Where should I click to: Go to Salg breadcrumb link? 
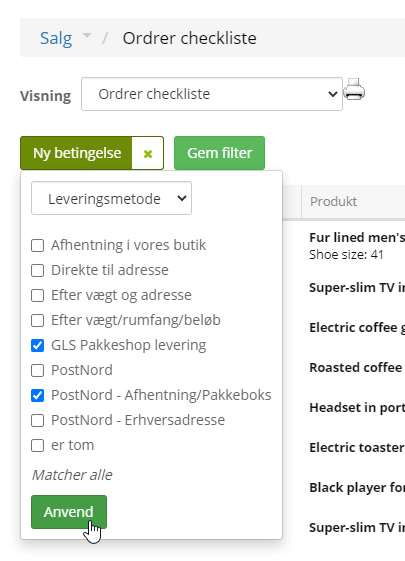click(56, 38)
